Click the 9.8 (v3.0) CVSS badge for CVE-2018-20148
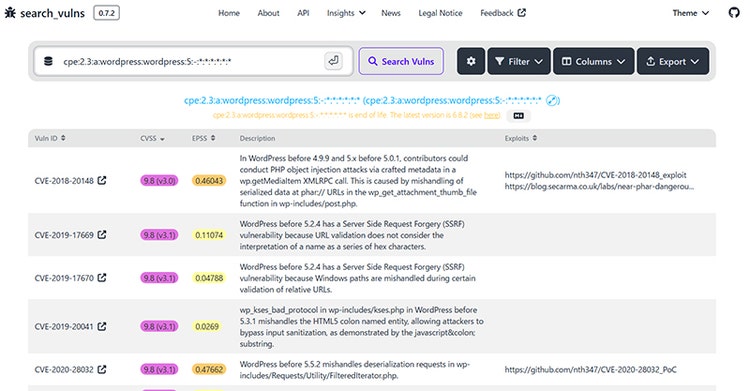 tap(159, 180)
